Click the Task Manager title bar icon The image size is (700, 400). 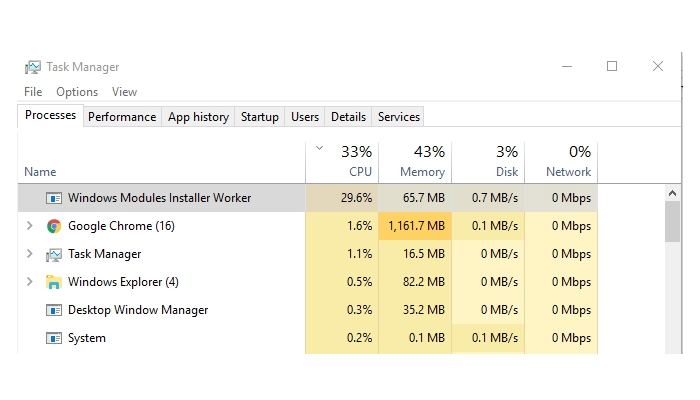pyautogui.click(x=33, y=67)
